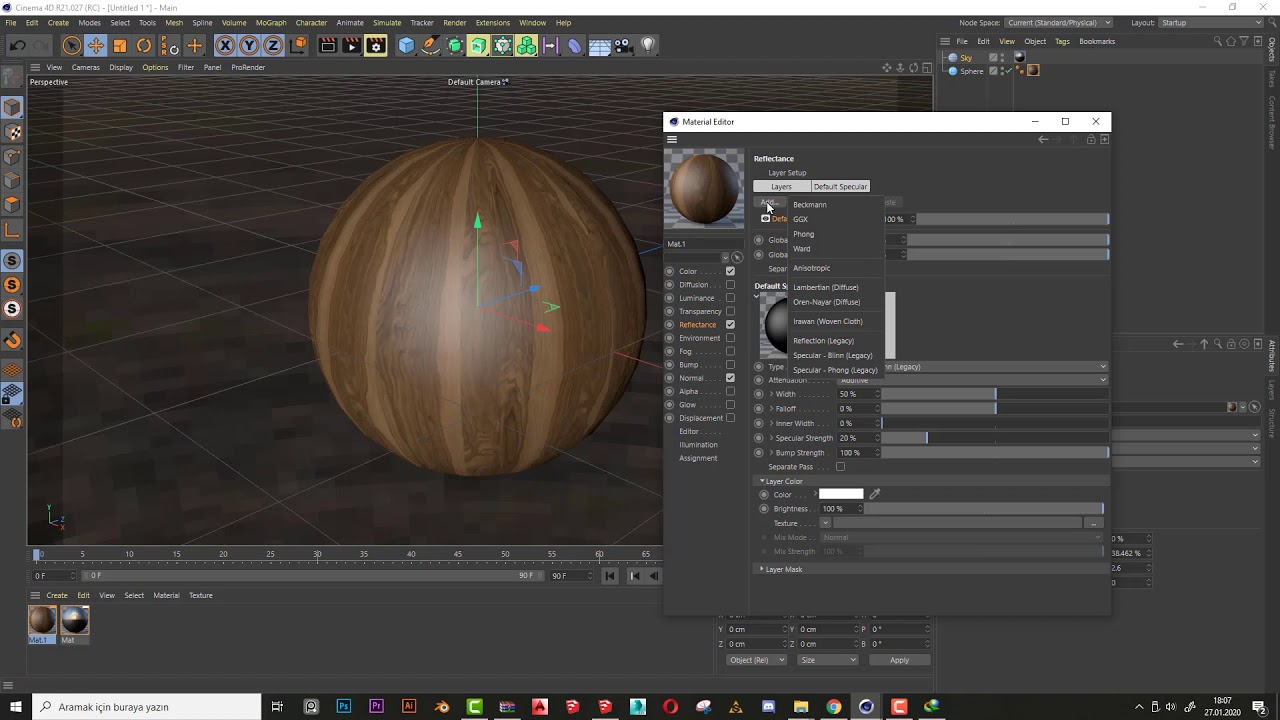
Task: Activate the Scale tool
Action: click(x=120, y=45)
